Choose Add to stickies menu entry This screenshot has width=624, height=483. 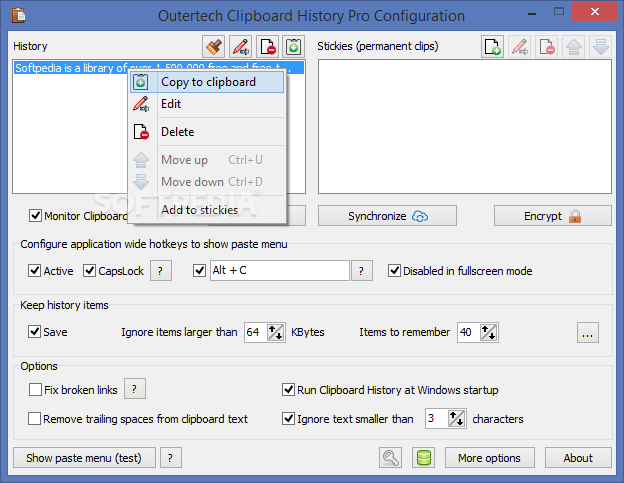tap(207, 210)
